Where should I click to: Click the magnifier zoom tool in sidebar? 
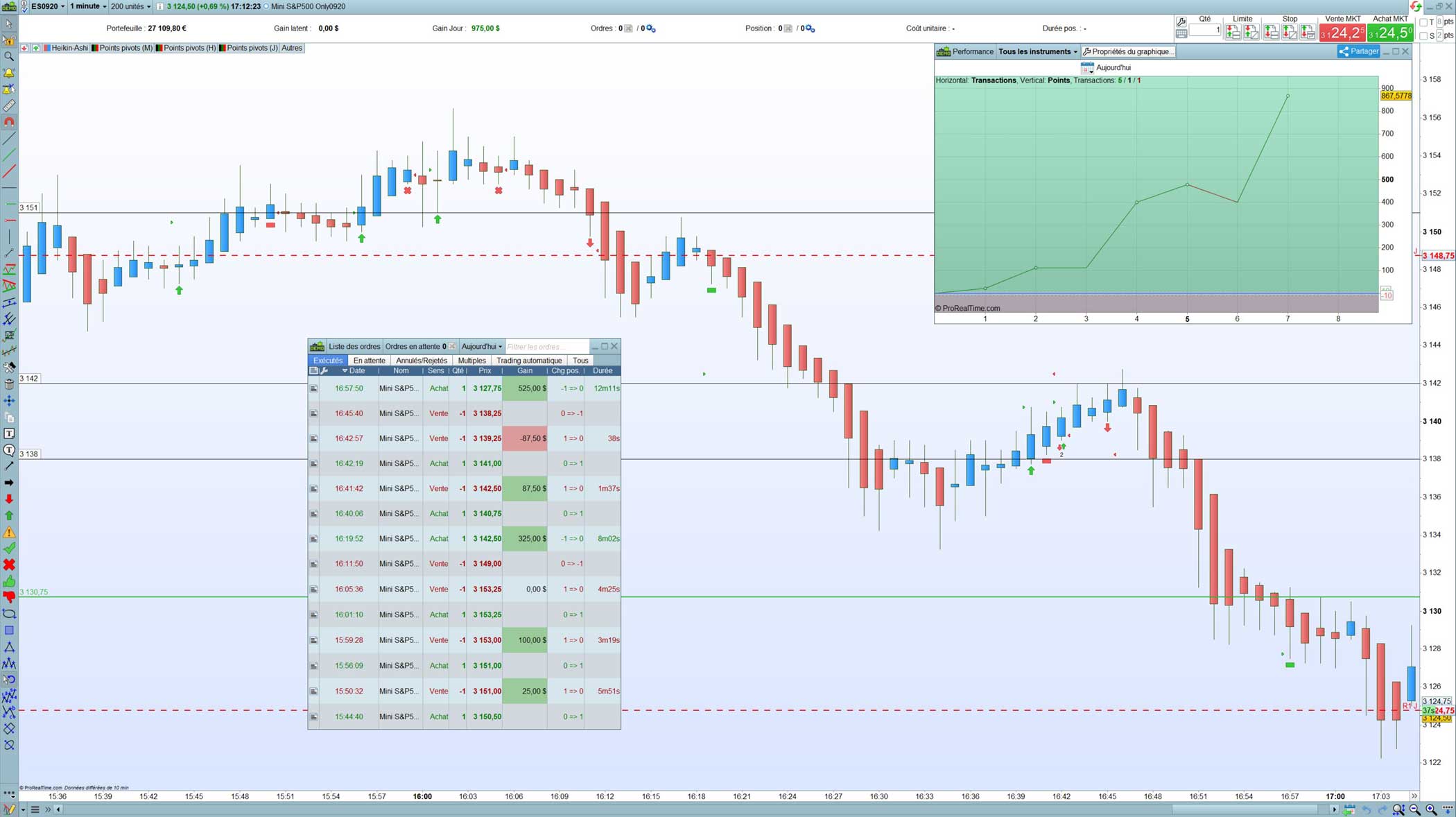click(9, 56)
